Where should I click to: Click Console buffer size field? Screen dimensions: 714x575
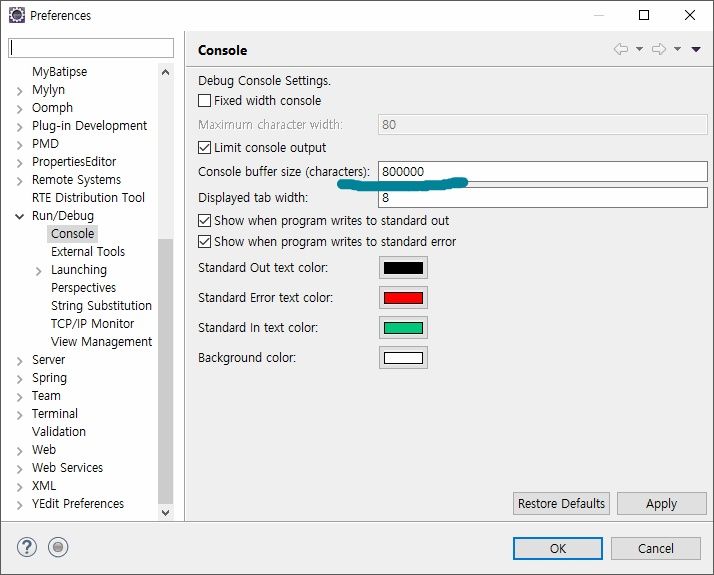pos(542,171)
